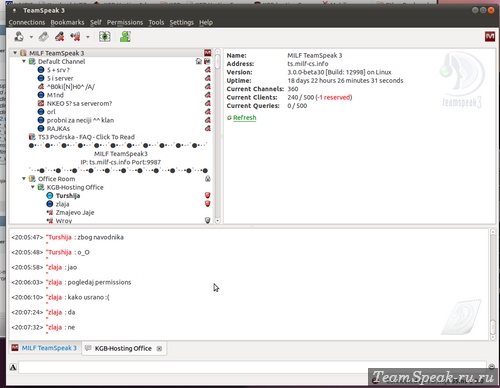The image size is (500, 388).
Task: Open the Tools menu
Action: pos(156,22)
